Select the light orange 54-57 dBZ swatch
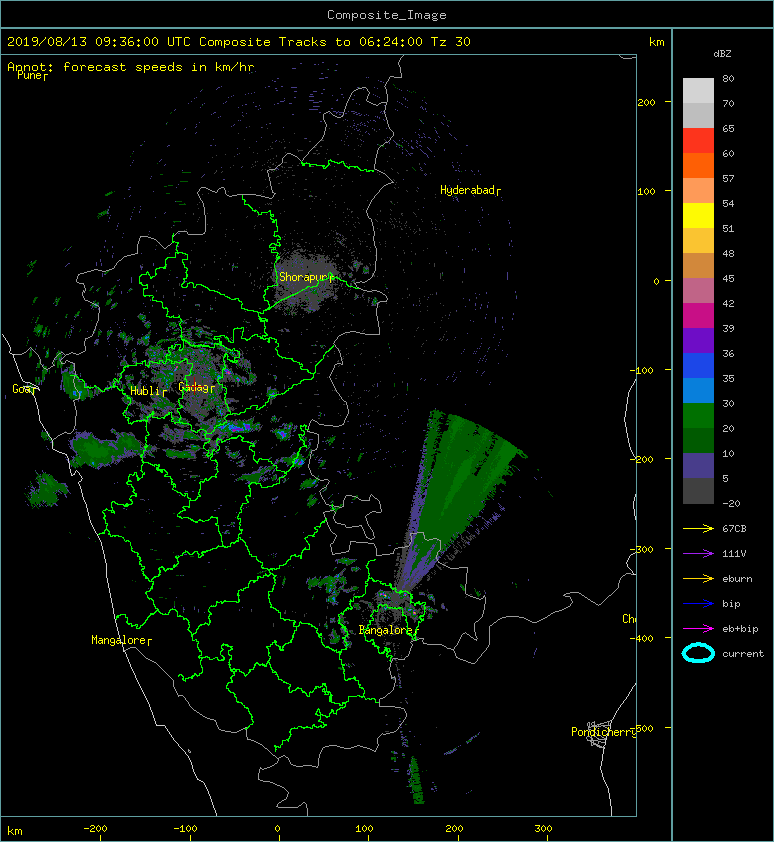Viewport: 774px width, 842px height. (698, 191)
